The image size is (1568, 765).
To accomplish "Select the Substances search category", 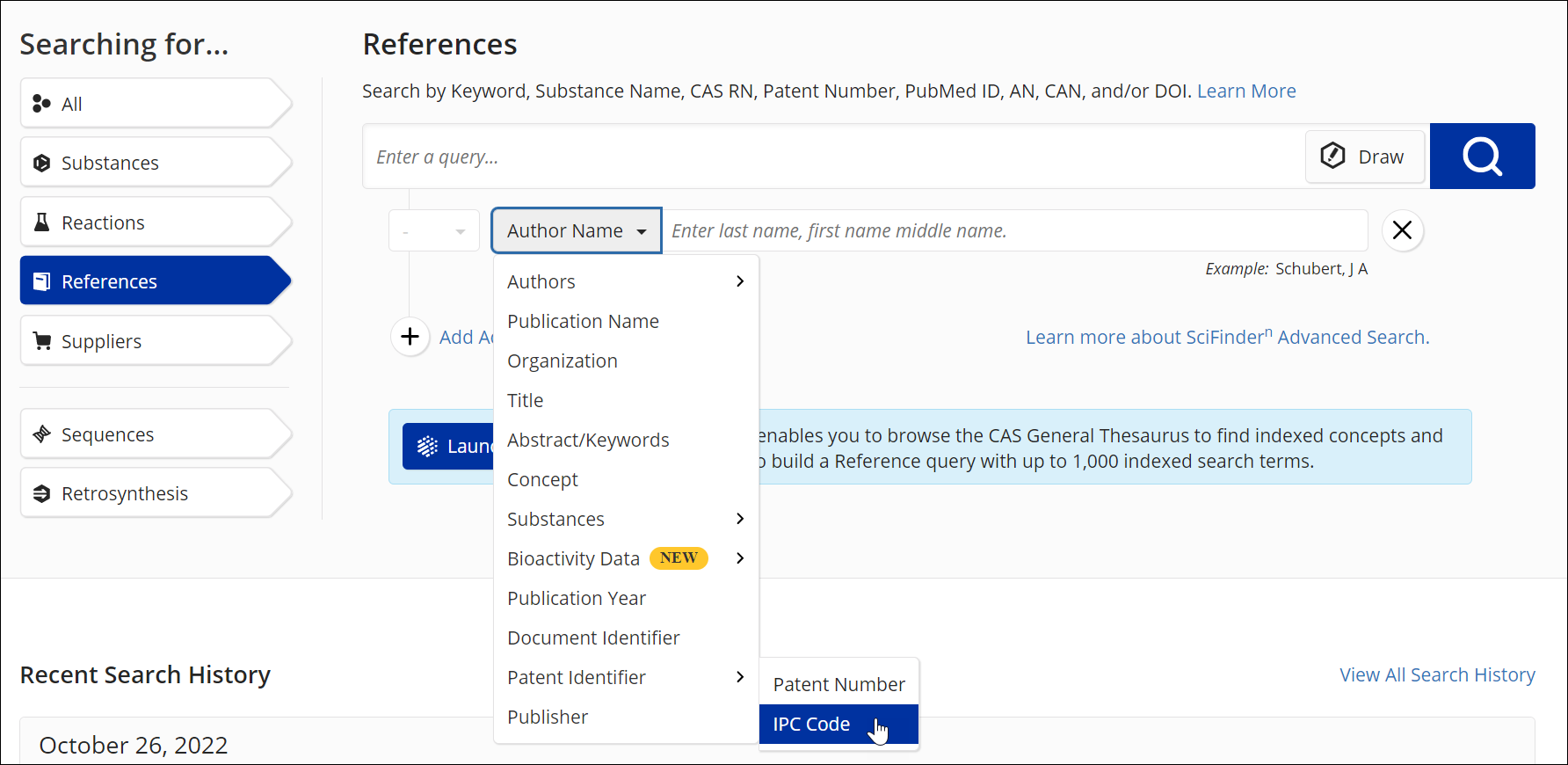I will click(x=156, y=163).
